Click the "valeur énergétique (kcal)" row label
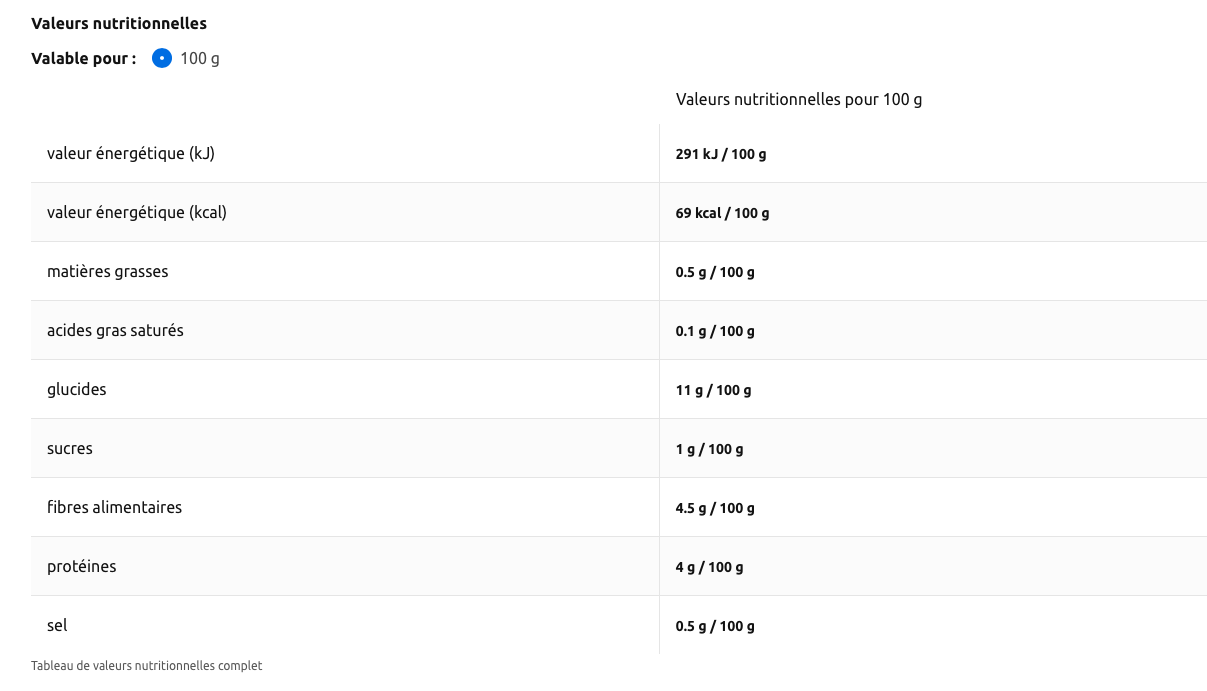Viewport: 1207px width, 691px height. (x=137, y=212)
